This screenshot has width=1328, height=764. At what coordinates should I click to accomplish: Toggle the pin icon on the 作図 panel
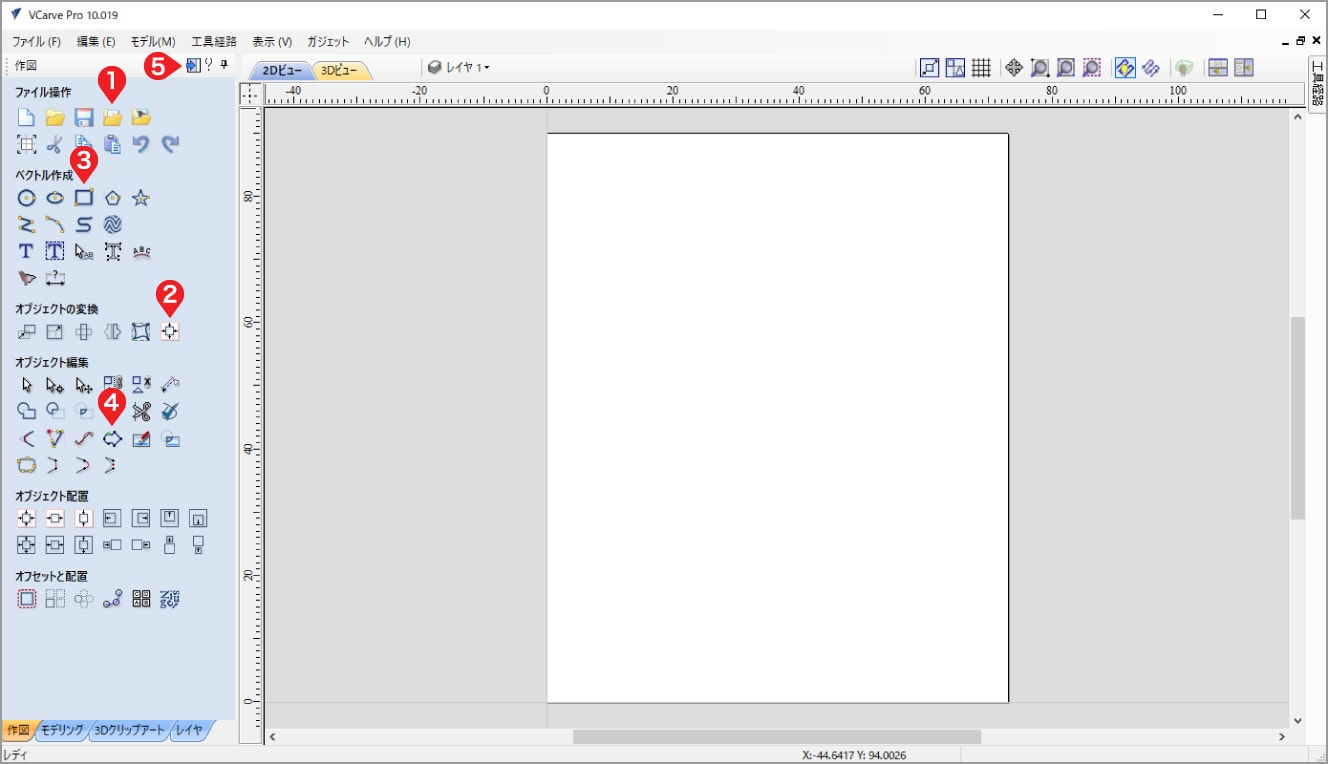(224, 65)
